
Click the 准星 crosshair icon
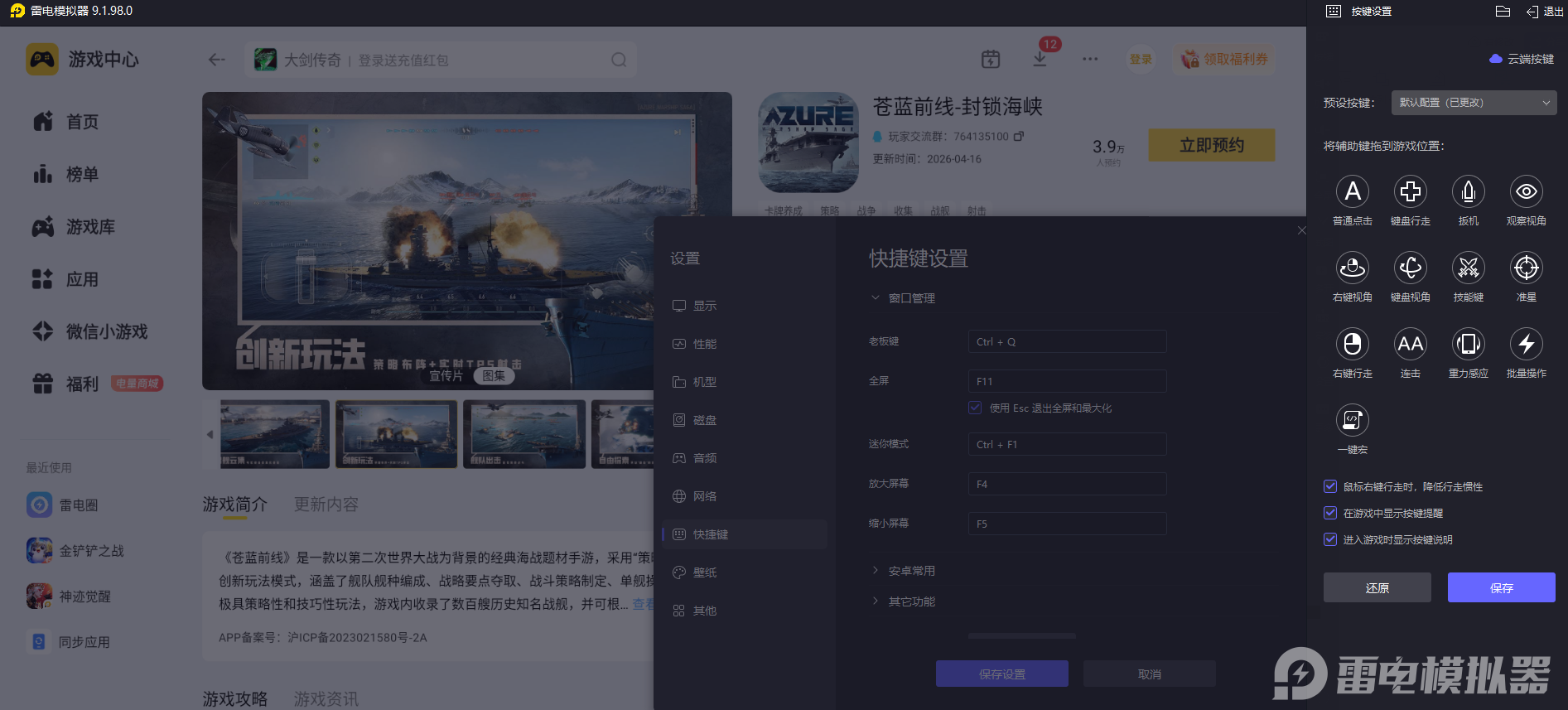[x=1526, y=268]
